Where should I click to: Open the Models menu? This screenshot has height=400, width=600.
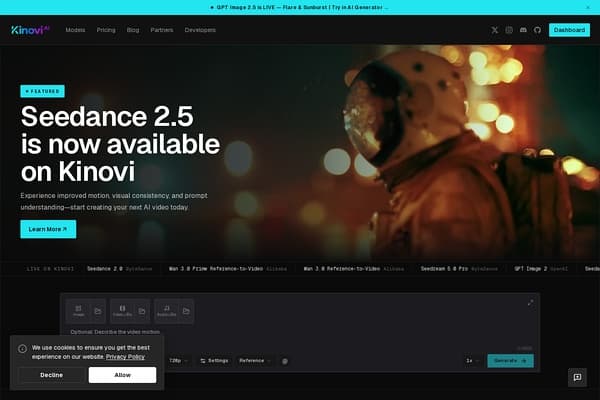click(x=75, y=30)
